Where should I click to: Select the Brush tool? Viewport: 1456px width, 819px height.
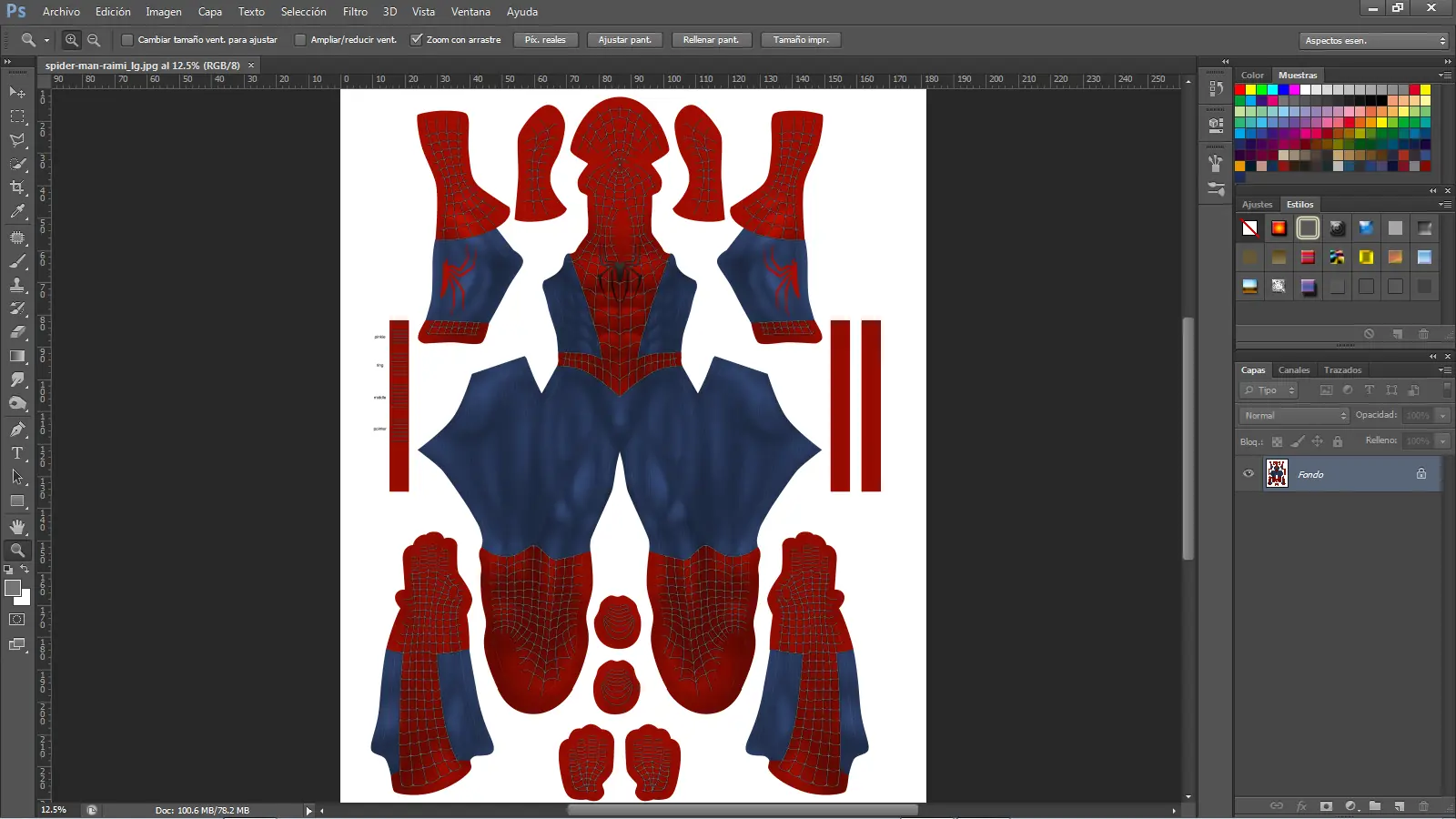17,261
